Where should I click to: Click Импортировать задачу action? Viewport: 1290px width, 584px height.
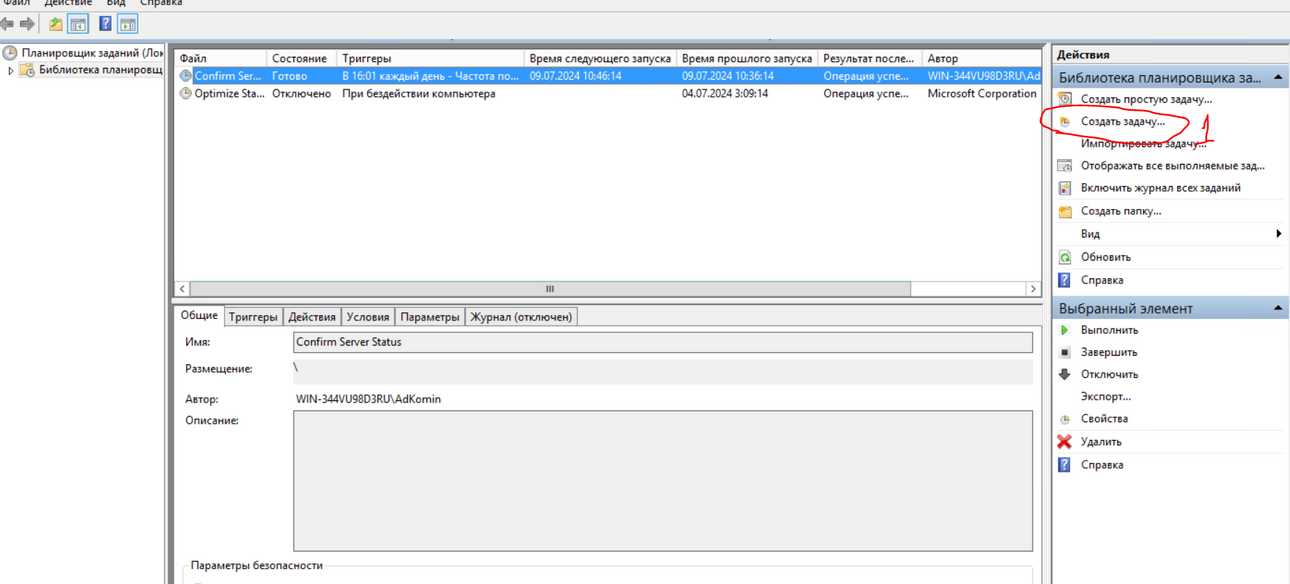pyautogui.click(x=1143, y=144)
